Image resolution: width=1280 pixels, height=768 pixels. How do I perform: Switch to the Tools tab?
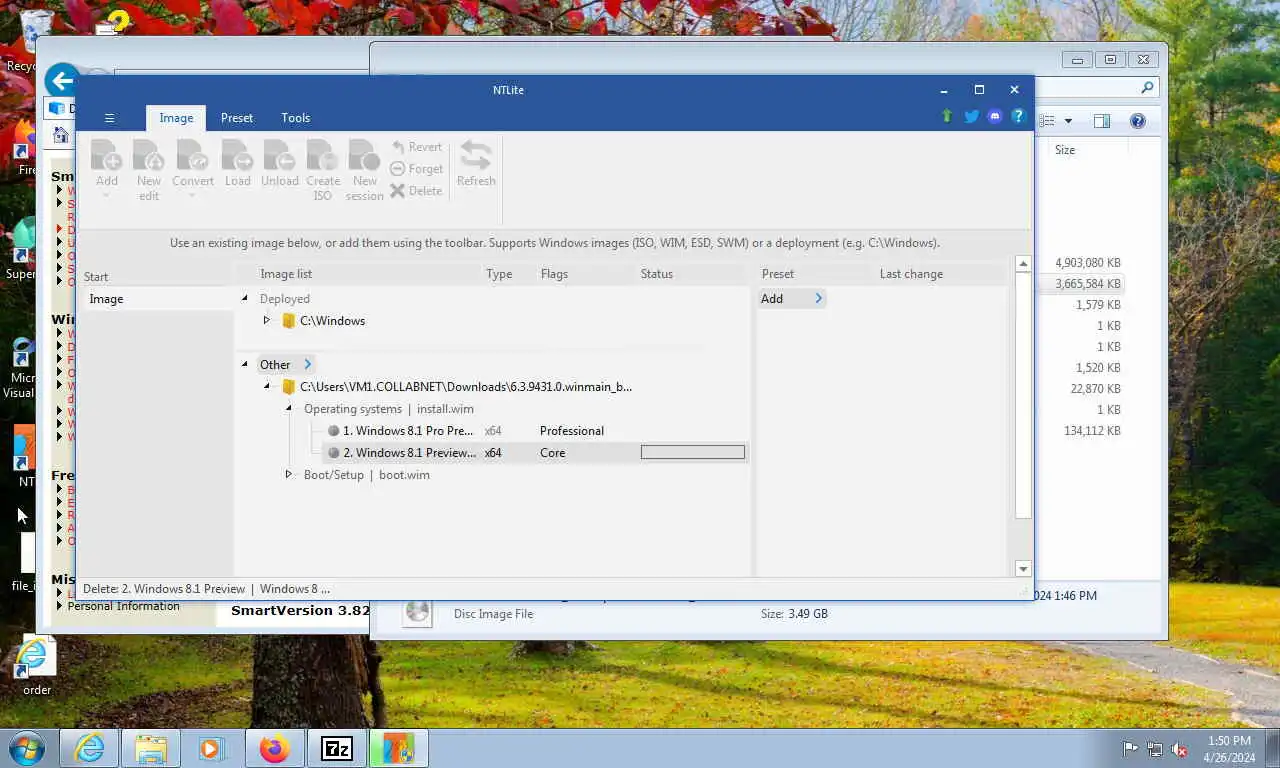point(295,118)
